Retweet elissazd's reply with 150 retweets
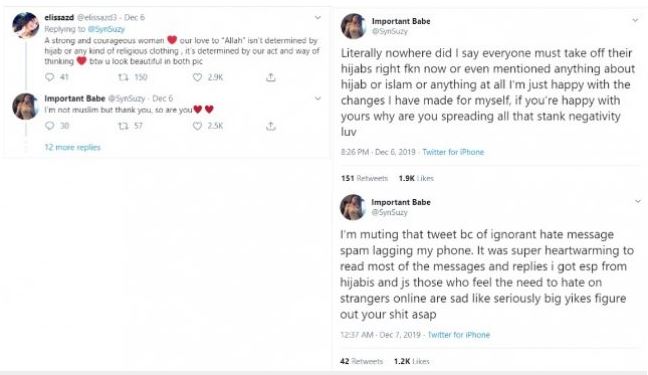This screenshot has height=375, width=648. (x=123, y=77)
